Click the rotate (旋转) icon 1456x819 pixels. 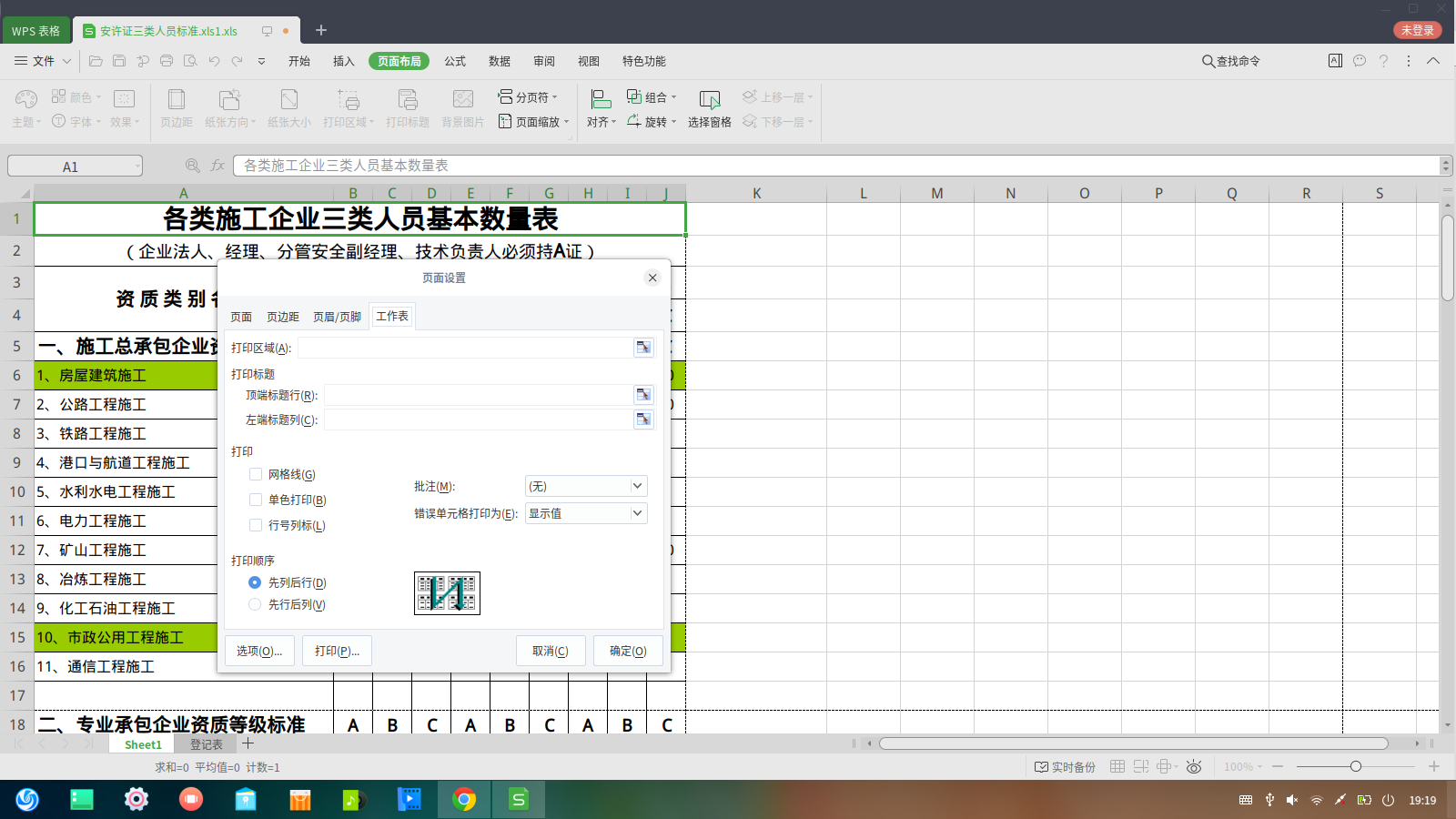[x=634, y=121]
